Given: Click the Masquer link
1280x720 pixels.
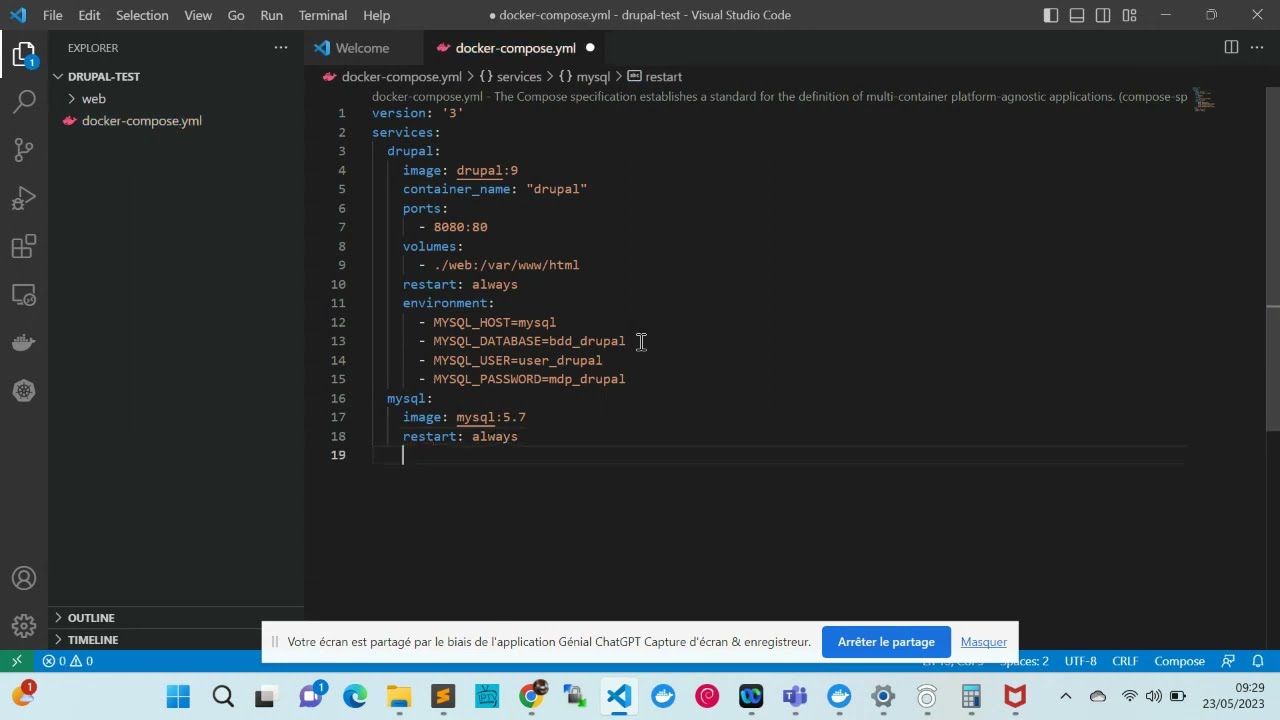Looking at the screenshot, I should 984,642.
